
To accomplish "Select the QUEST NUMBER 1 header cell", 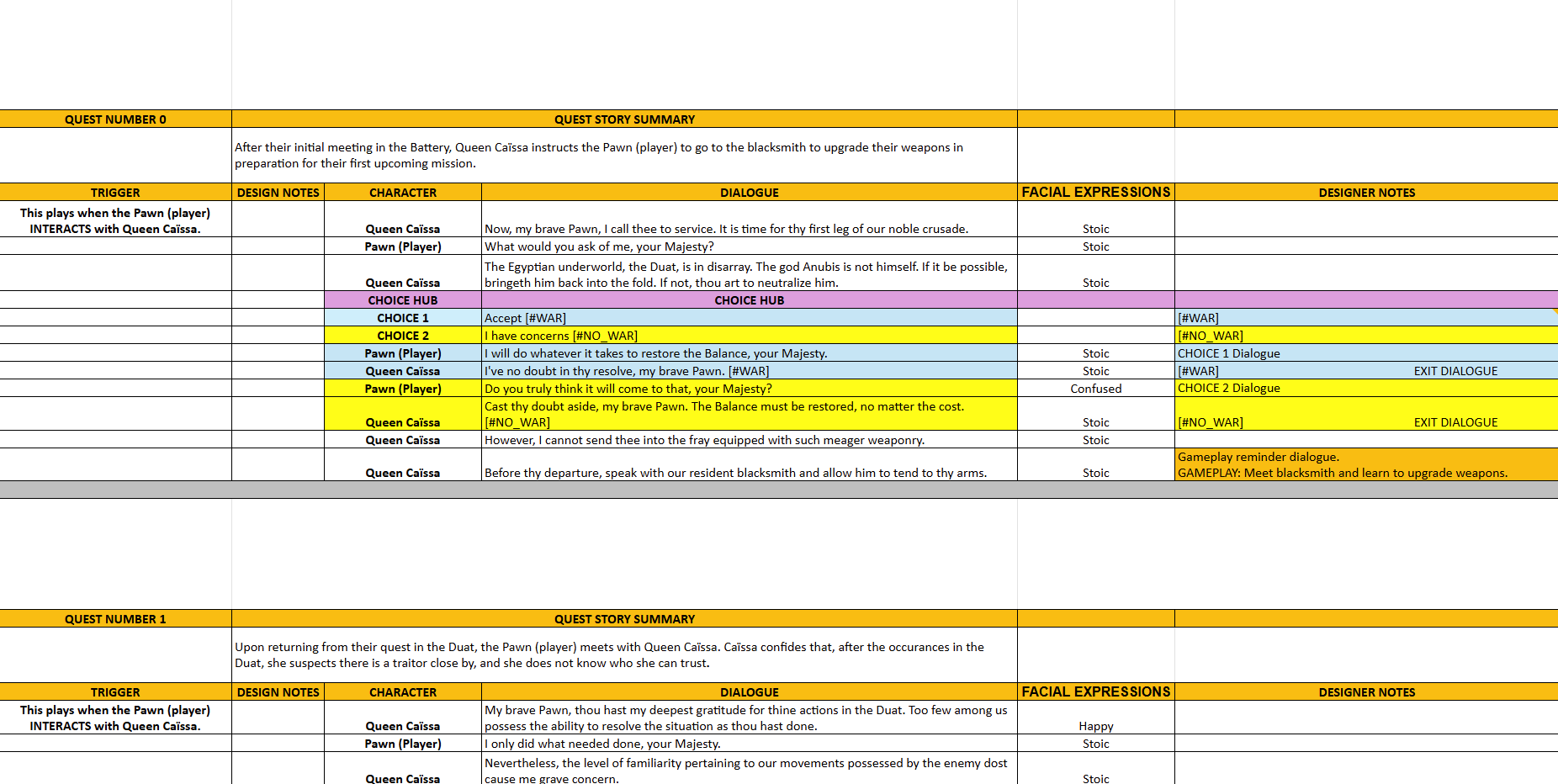I will [115, 619].
